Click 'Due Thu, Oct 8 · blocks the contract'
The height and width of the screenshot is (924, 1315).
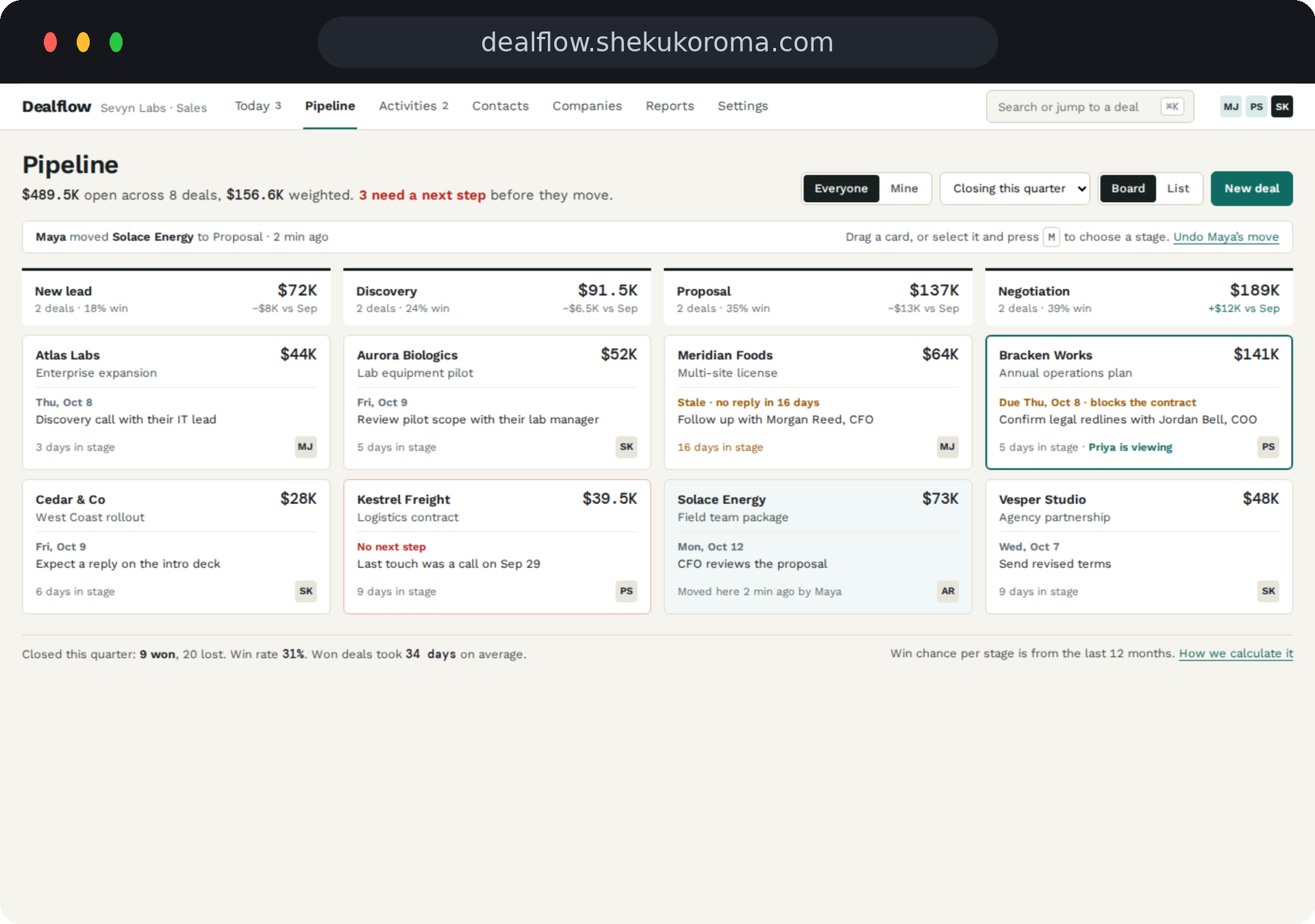[x=1097, y=403]
